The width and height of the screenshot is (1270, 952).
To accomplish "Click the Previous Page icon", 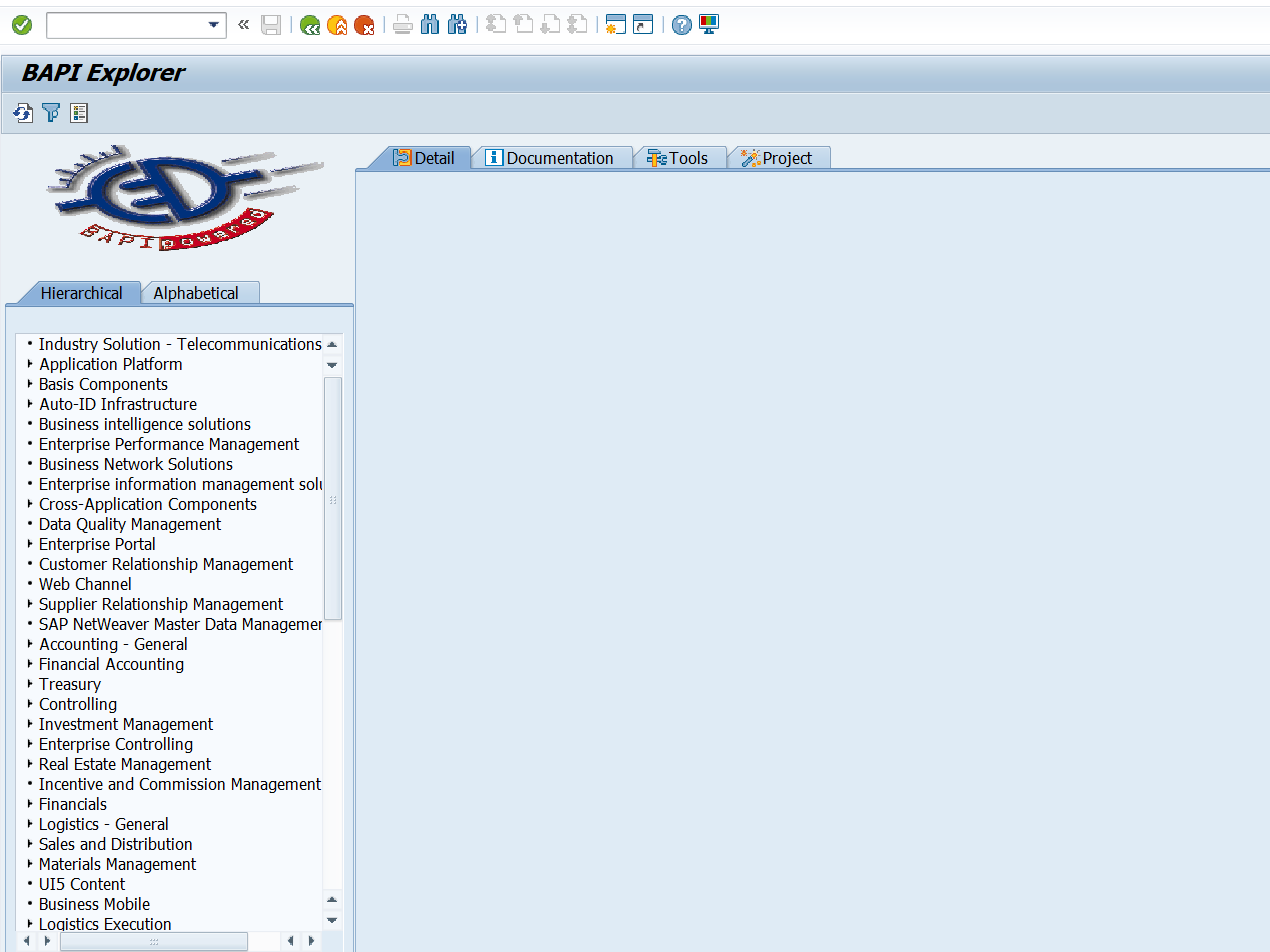I will (x=523, y=25).
